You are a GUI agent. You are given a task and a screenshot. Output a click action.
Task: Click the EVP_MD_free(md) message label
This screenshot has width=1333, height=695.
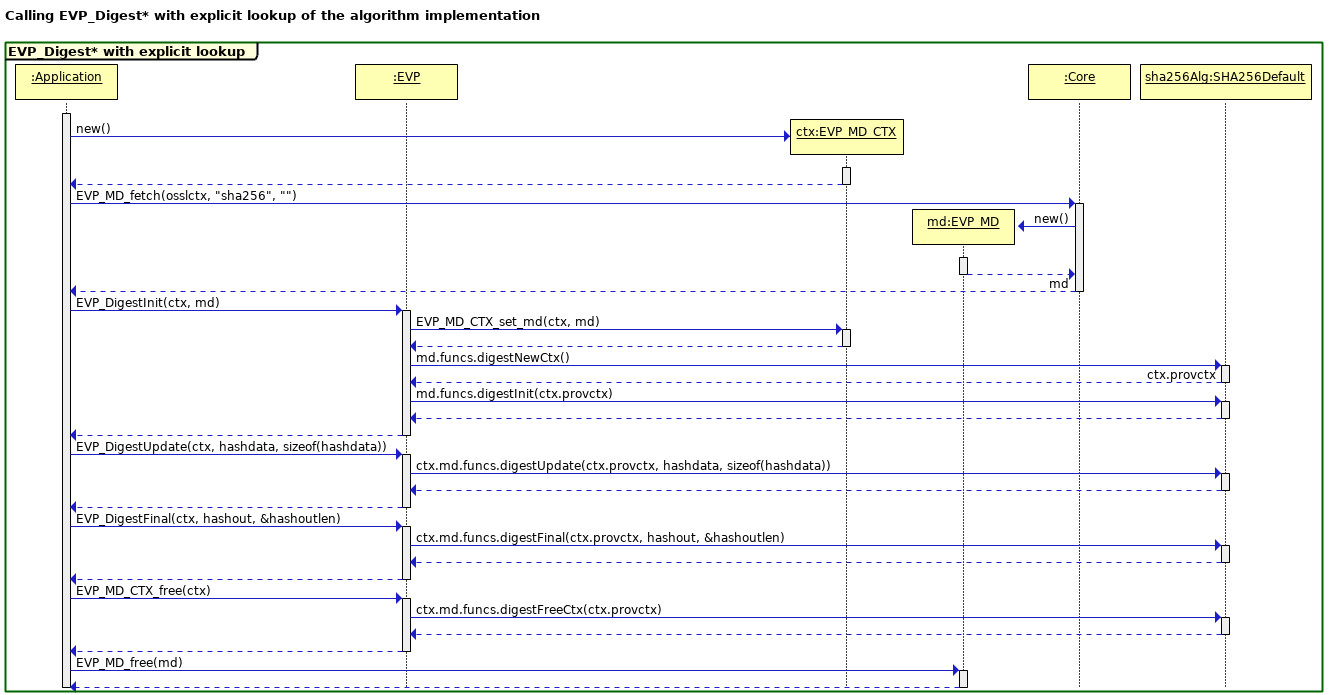pyautogui.click(x=129, y=662)
